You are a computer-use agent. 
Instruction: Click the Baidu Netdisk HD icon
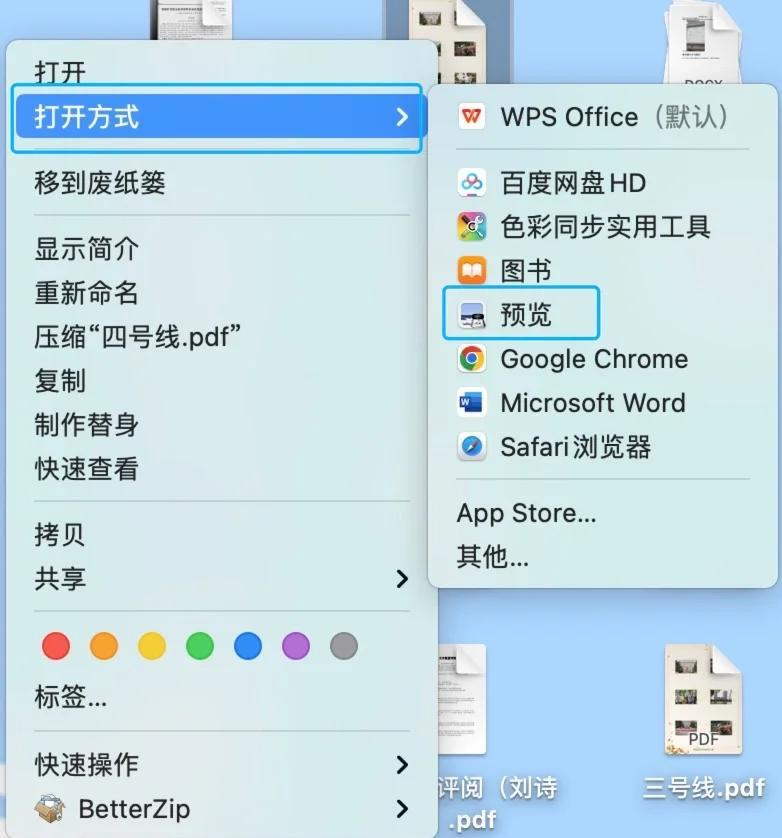472,183
